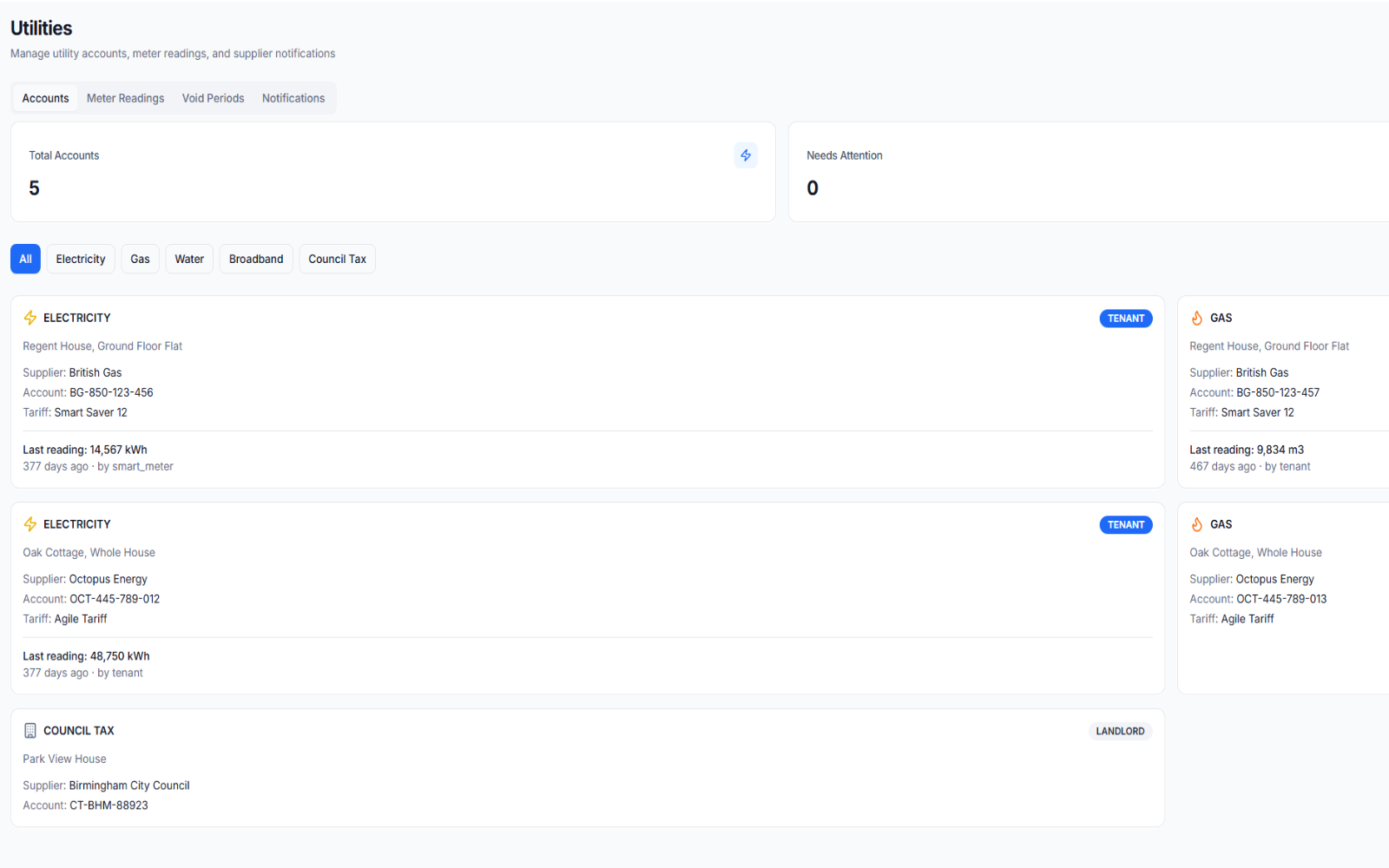This screenshot has width=1389, height=868.
Task: Click the TENANT badge on Regent House electricity
Action: coord(1125,318)
